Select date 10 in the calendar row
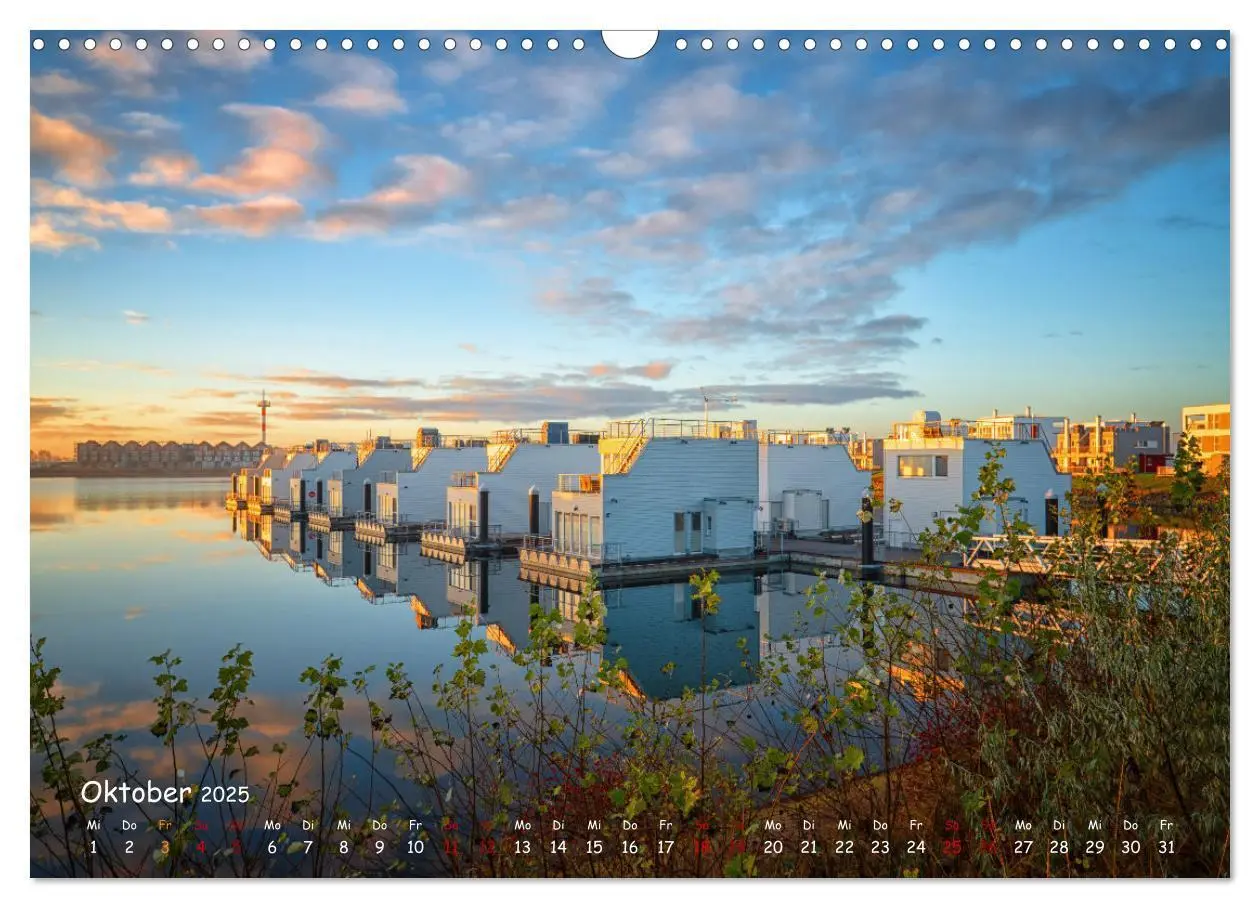The width and height of the screenshot is (1260, 908). pos(415,847)
